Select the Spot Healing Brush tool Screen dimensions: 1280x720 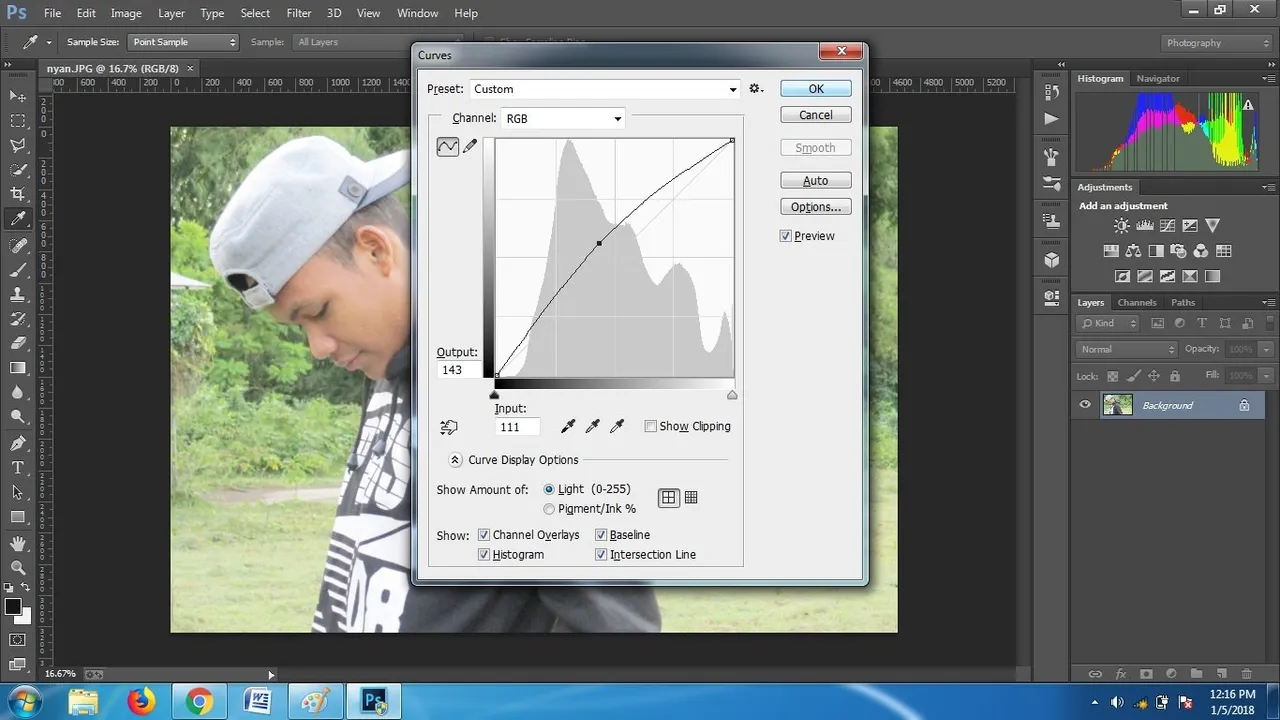18,245
